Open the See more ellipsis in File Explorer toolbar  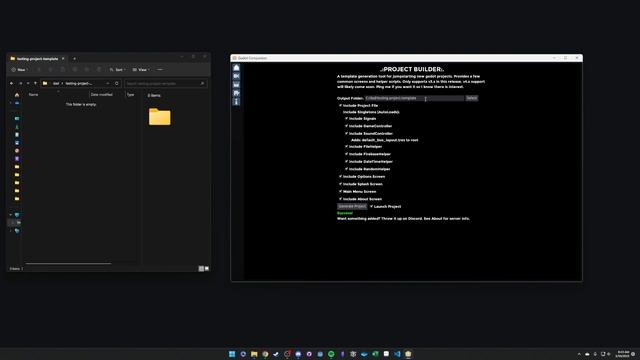tap(160, 70)
